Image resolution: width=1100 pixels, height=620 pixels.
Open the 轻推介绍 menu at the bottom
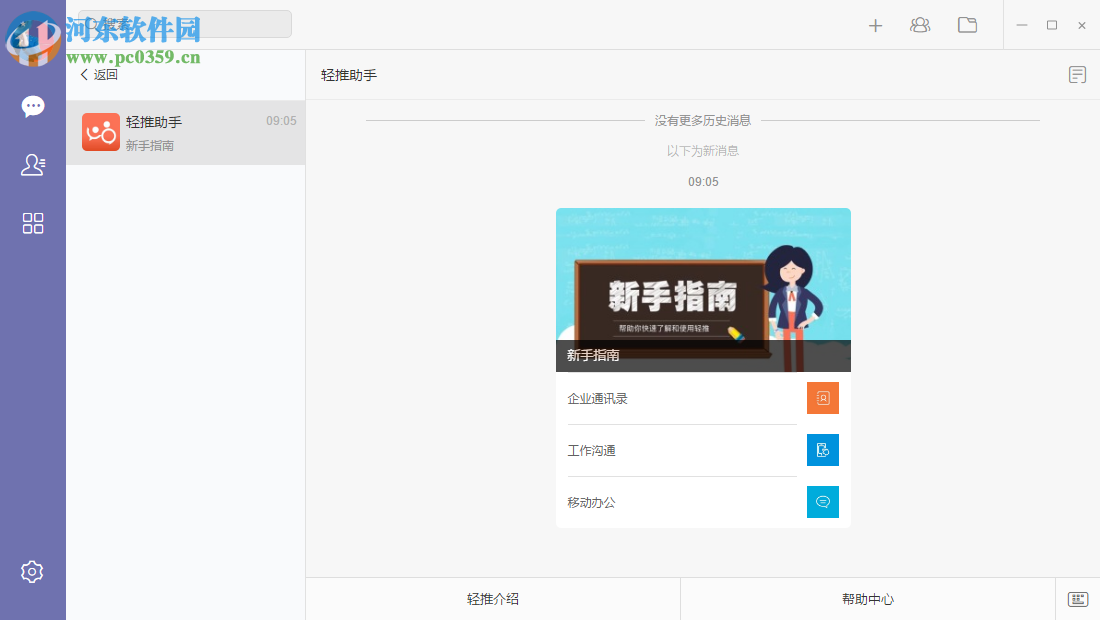pyautogui.click(x=492, y=599)
